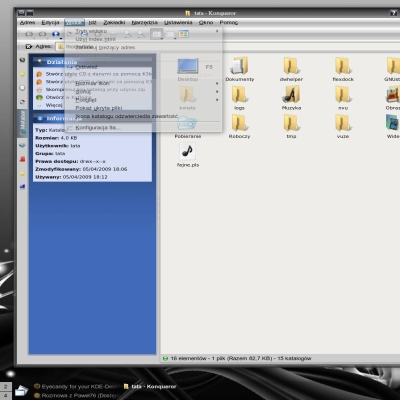Viewport: 400px width, 400px height.
Task: Open the Edycja menu
Action: tap(50, 23)
